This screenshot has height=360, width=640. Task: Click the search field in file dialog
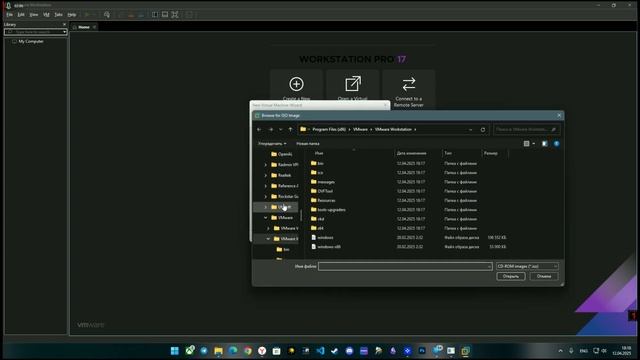coord(526,129)
